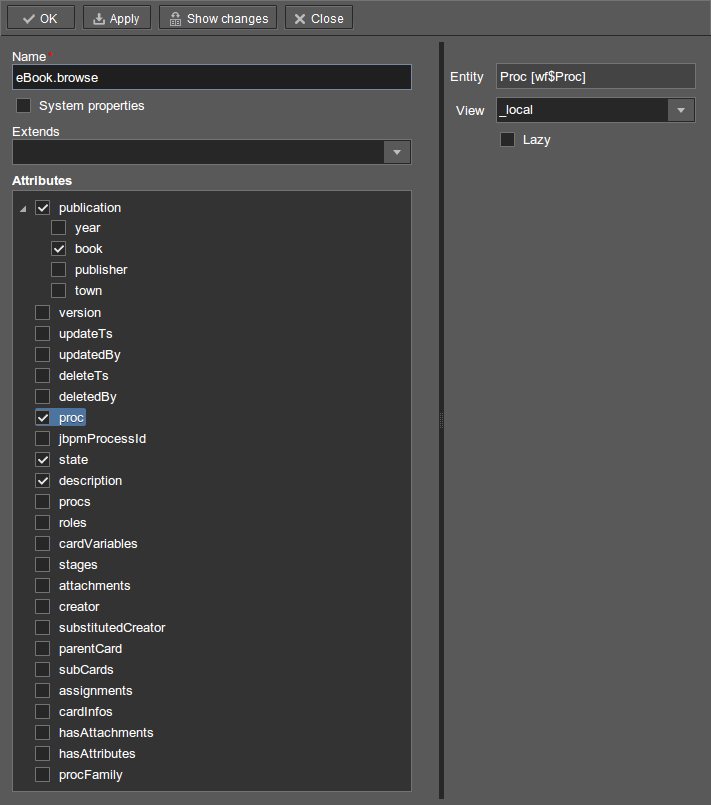
Task: Select the 'description' label in attributes
Action: pos(90,481)
